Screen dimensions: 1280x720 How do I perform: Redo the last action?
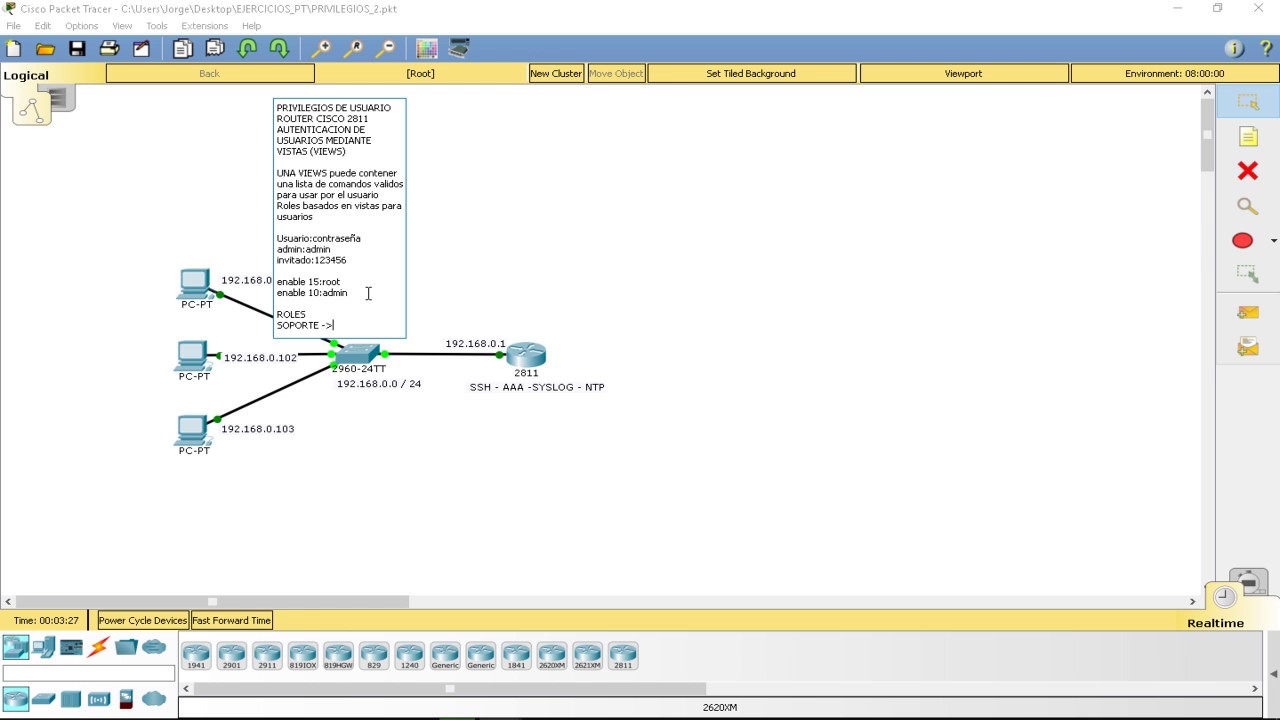click(279, 48)
